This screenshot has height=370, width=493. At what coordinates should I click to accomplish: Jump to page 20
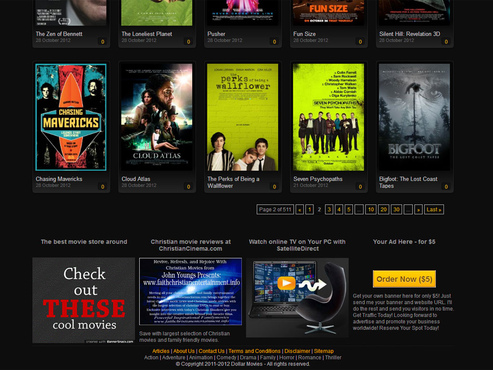point(384,210)
